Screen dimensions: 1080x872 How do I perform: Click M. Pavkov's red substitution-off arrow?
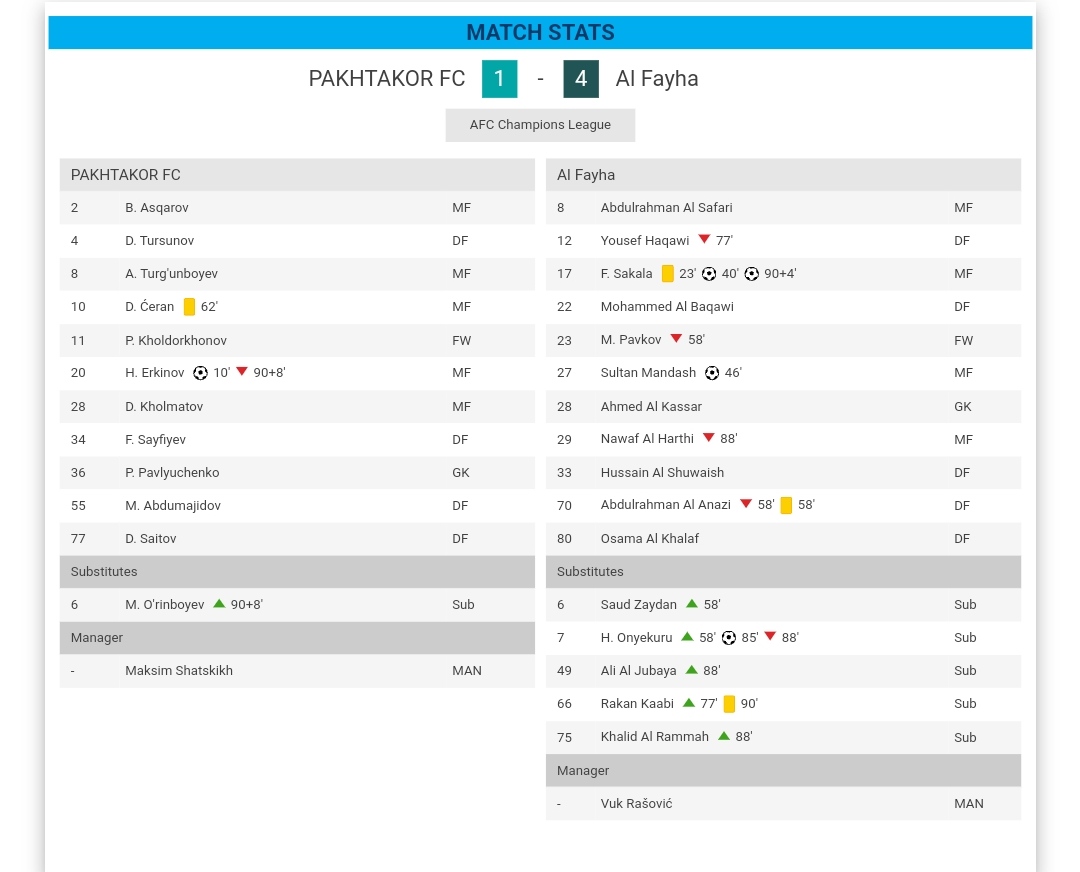click(x=676, y=340)
